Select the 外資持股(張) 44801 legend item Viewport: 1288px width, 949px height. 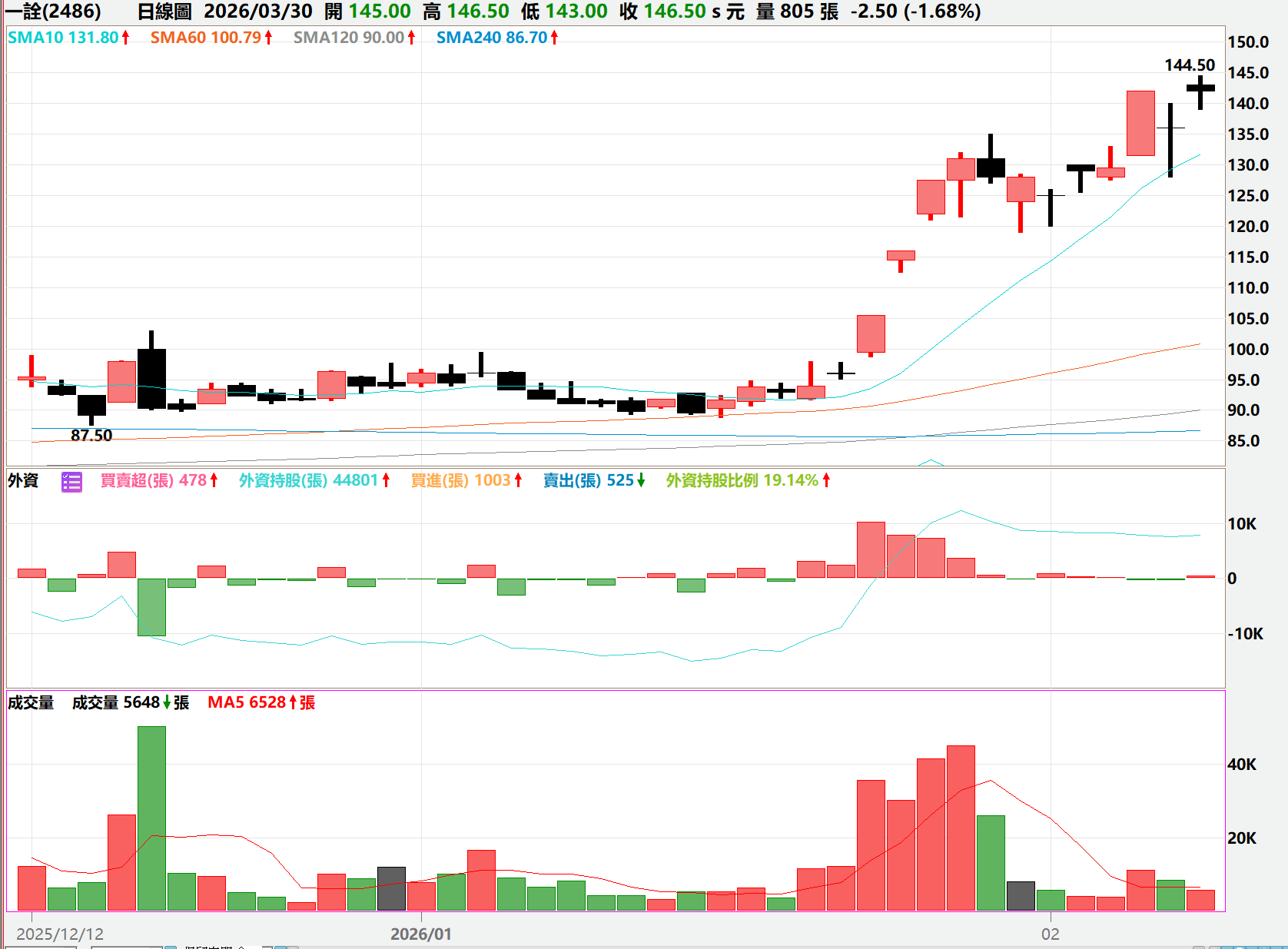[308, 481]
